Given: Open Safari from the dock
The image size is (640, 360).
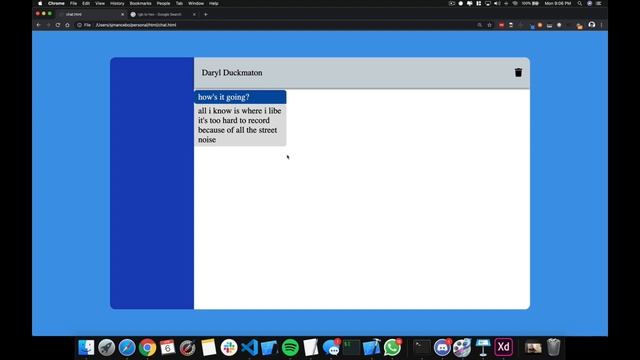Looking at the screenshot, I should pyautogui.click(x=127, y=348).
